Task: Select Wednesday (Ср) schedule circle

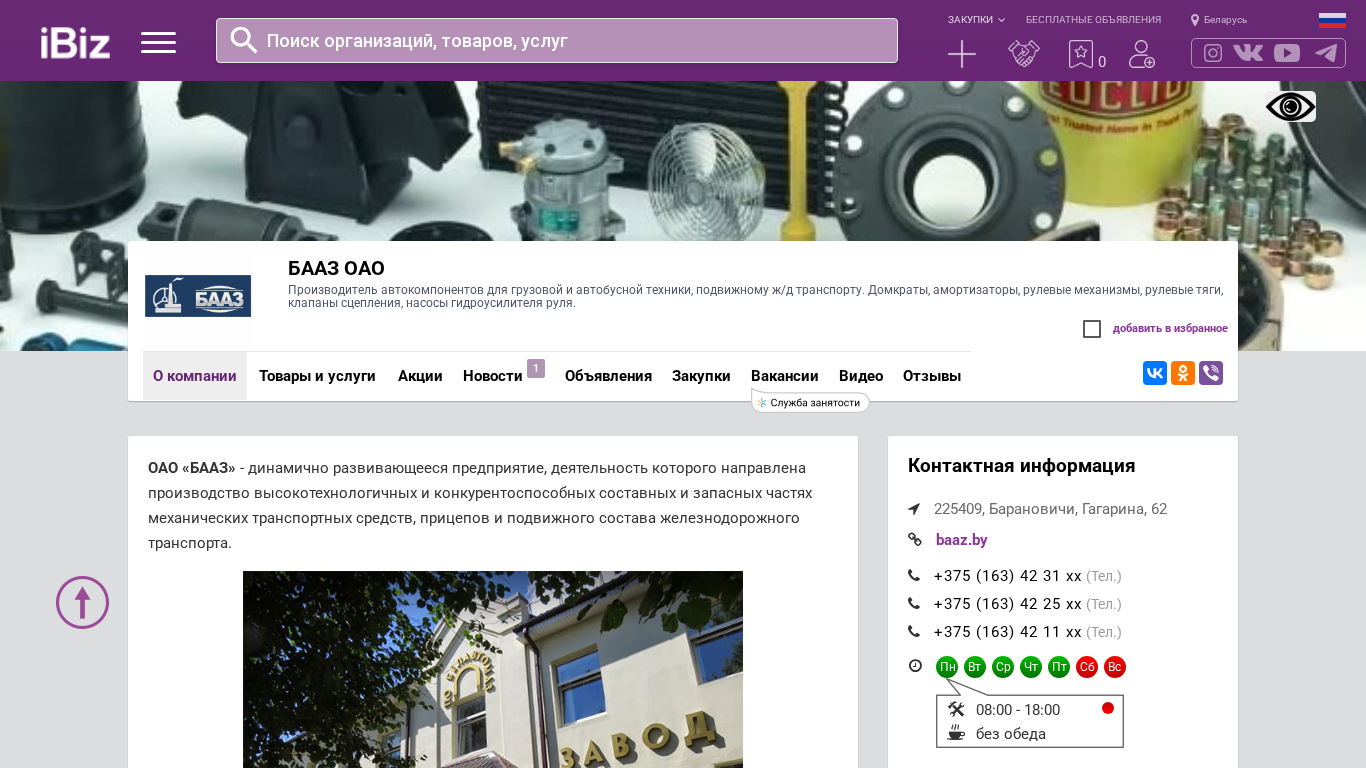Action: 1003,667
